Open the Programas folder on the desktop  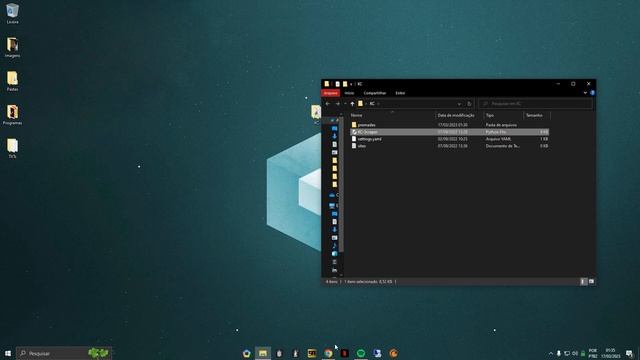12,114
